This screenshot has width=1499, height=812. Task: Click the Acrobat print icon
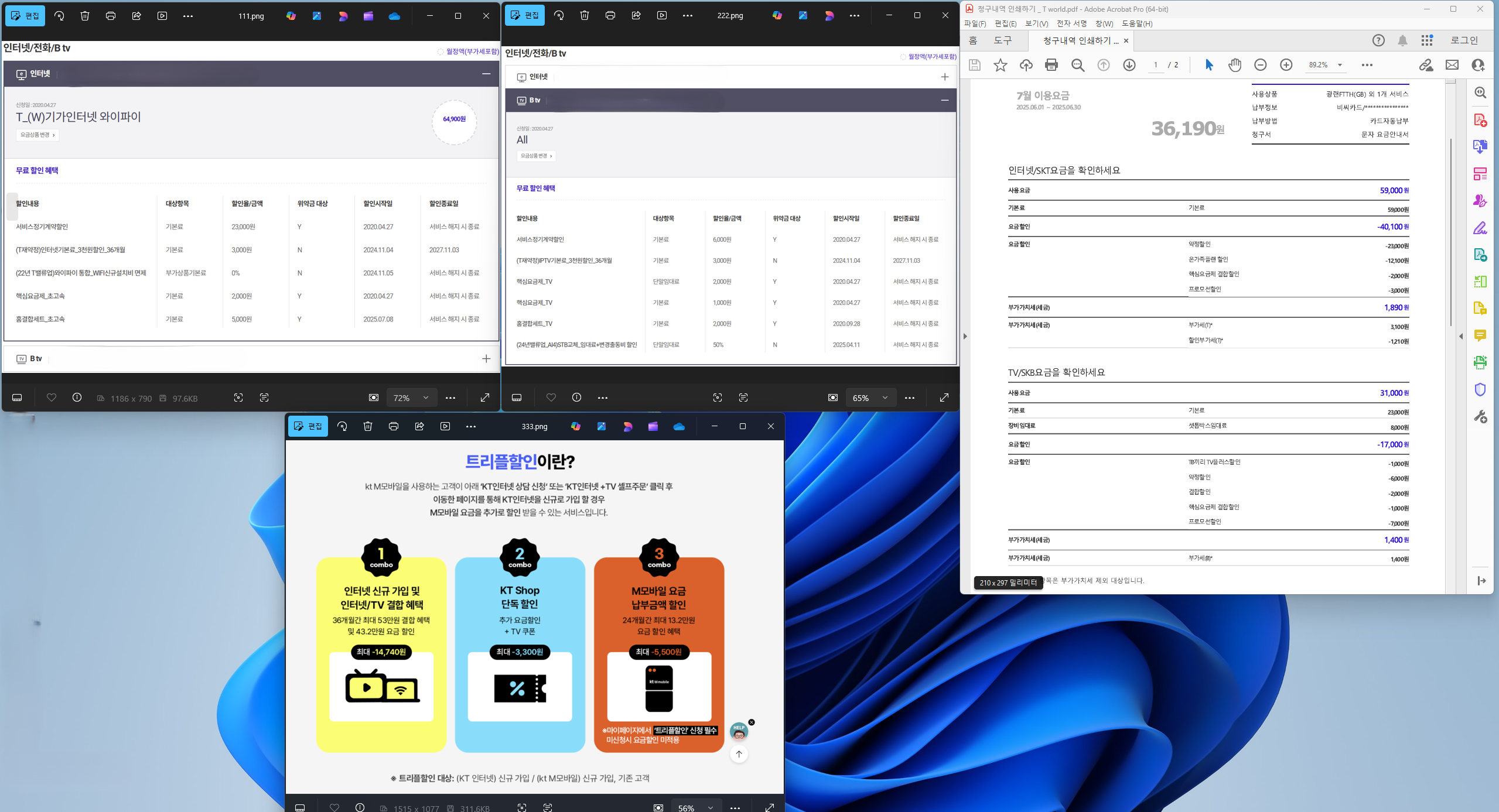tap(1051, 65)
